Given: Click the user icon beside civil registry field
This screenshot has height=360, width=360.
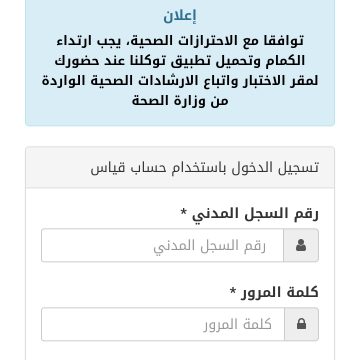Looking at the screenshot, I should pyautogui.click(x=301, y=245).
